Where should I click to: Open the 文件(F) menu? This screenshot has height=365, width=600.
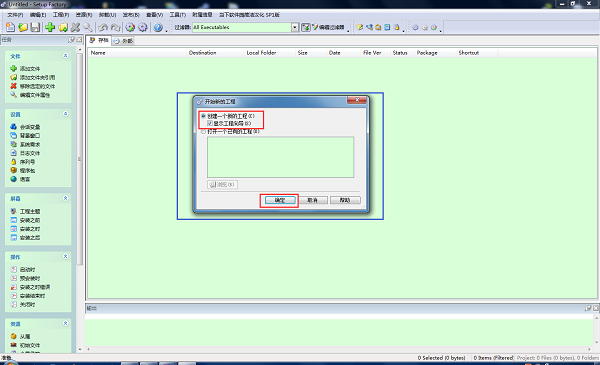click(x=15, y=15)
